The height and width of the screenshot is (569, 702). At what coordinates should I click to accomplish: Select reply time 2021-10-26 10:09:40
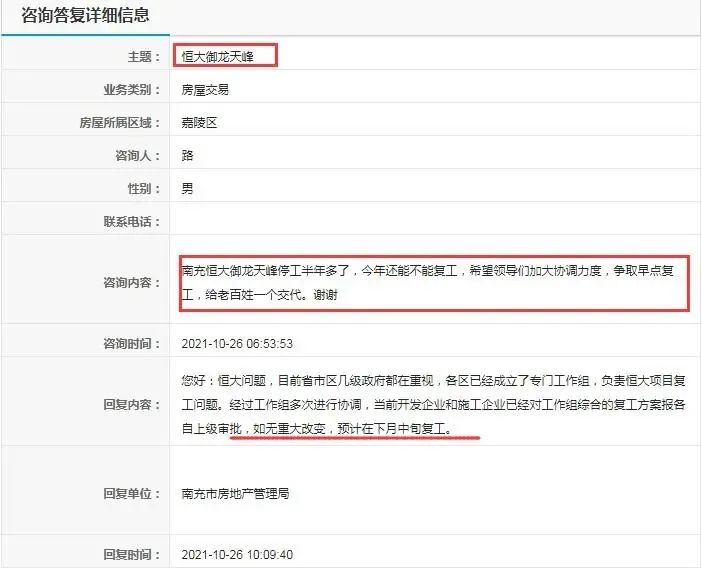(237, 555)
